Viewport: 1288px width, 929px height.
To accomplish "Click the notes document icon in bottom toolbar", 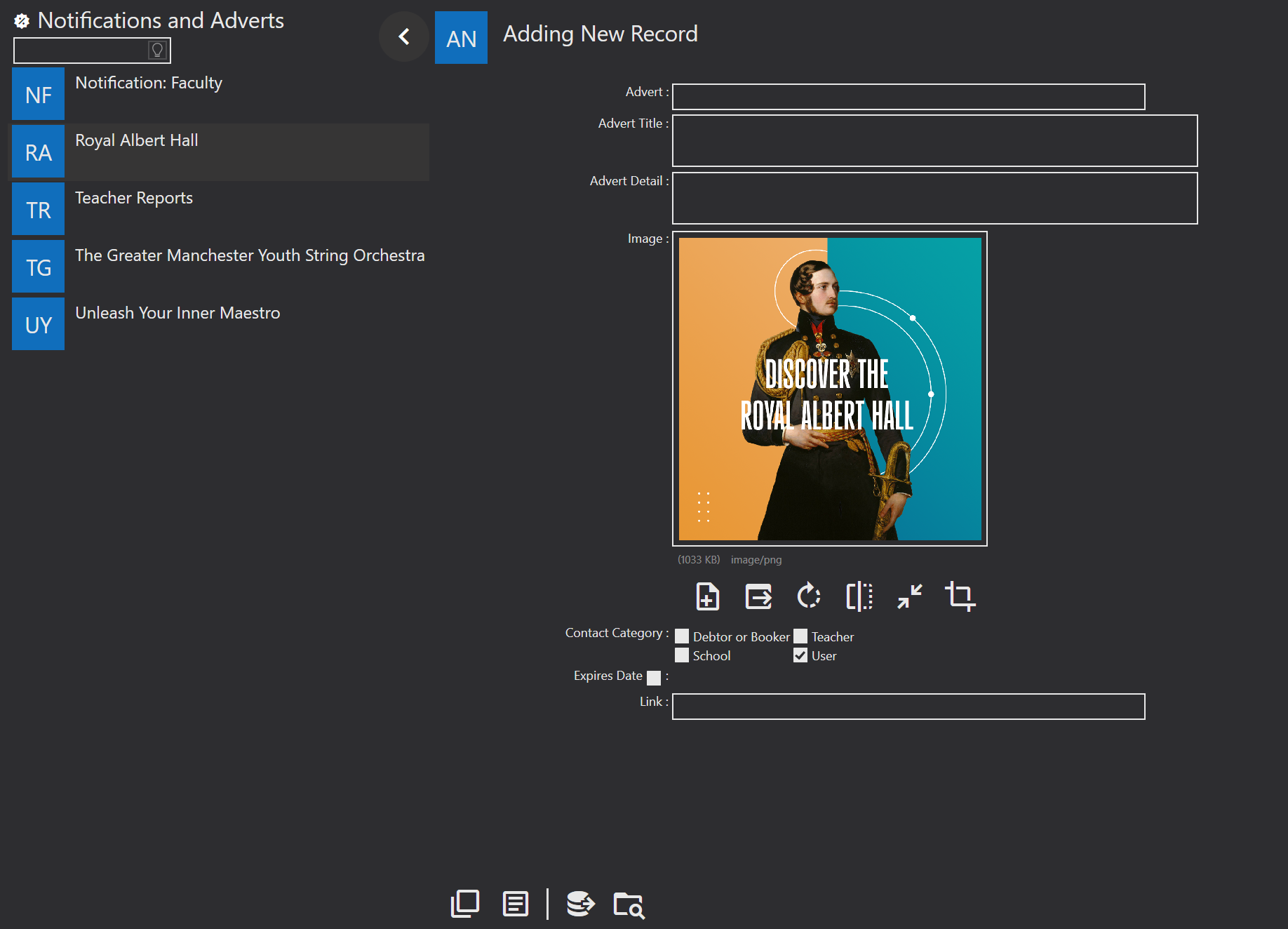I will point(516,904).
